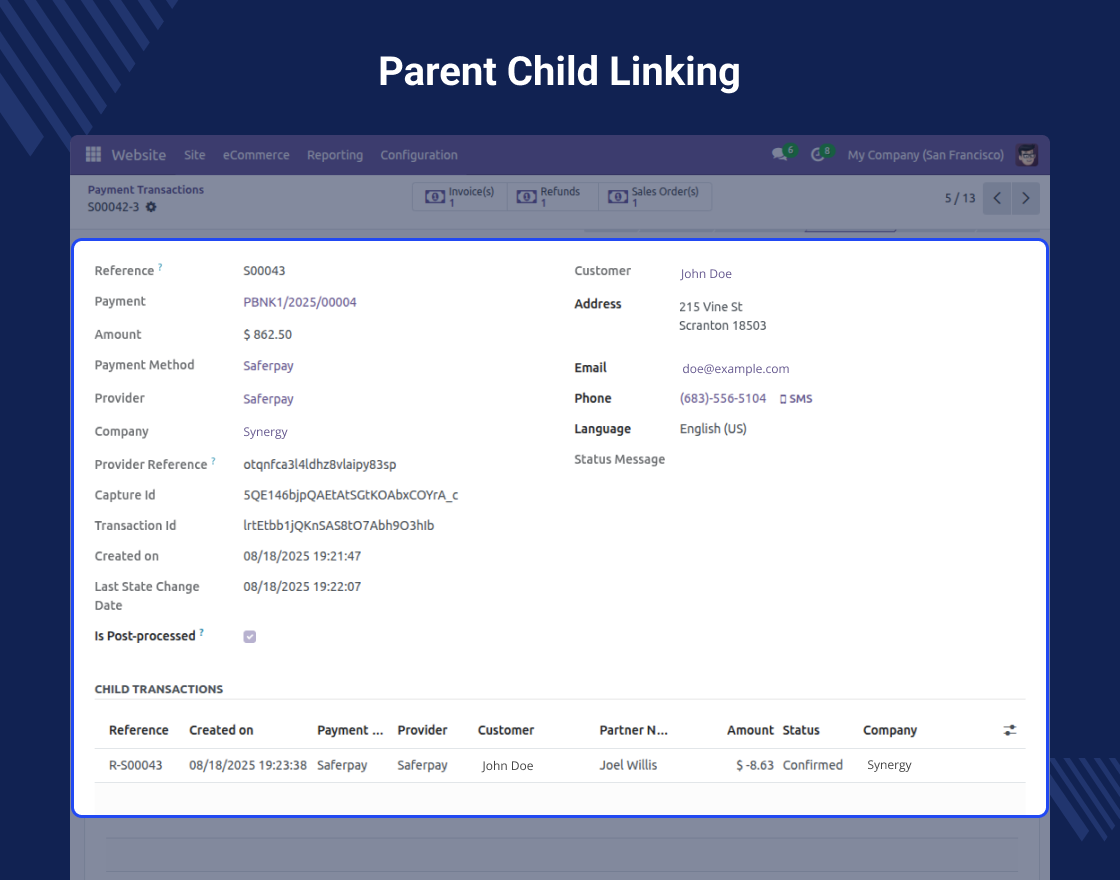1120x880 pixels.
Task: Click the Is Post-processed help question mark
Action: pyautogui.click(x=201, y=632)
